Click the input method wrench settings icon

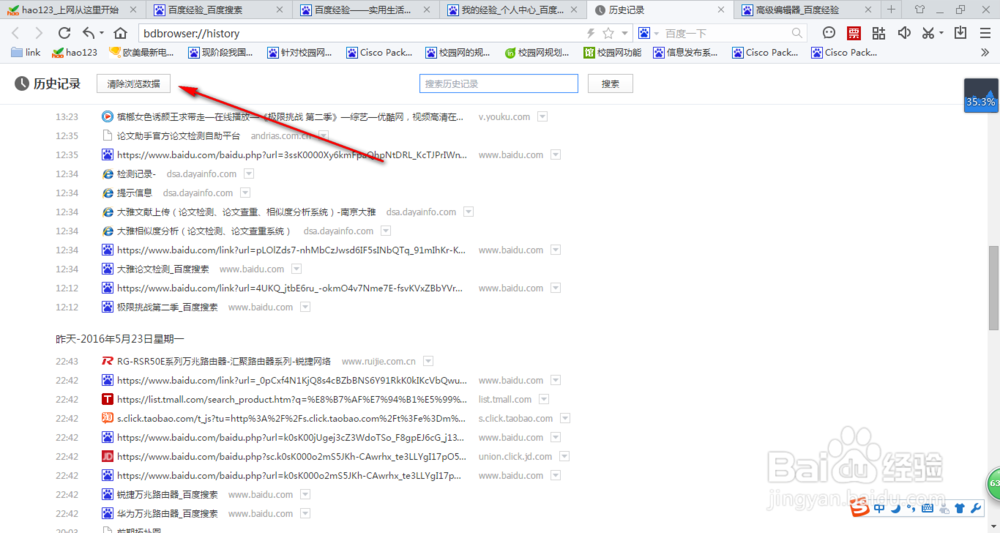click(x=976, y=508)
